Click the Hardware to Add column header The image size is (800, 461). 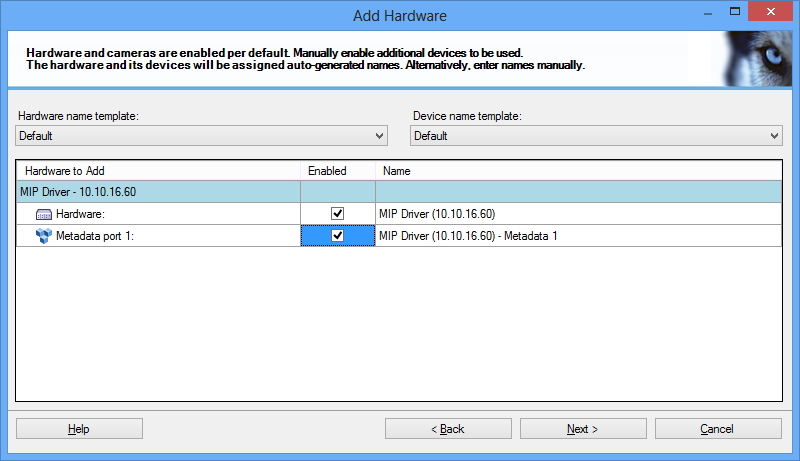tap(158, 171)
